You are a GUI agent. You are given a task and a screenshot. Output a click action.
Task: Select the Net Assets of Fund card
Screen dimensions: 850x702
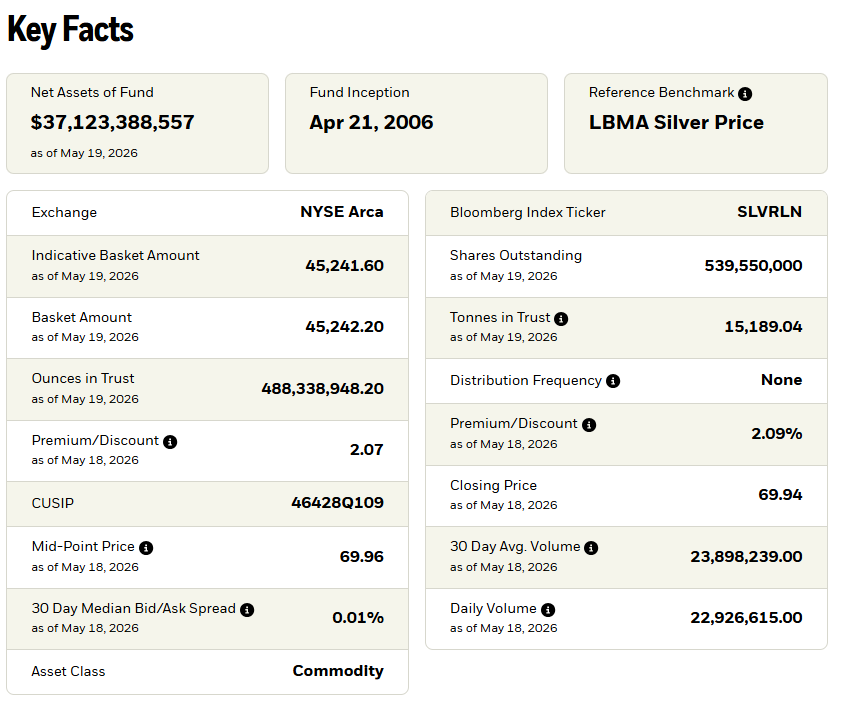pos(137,124)
